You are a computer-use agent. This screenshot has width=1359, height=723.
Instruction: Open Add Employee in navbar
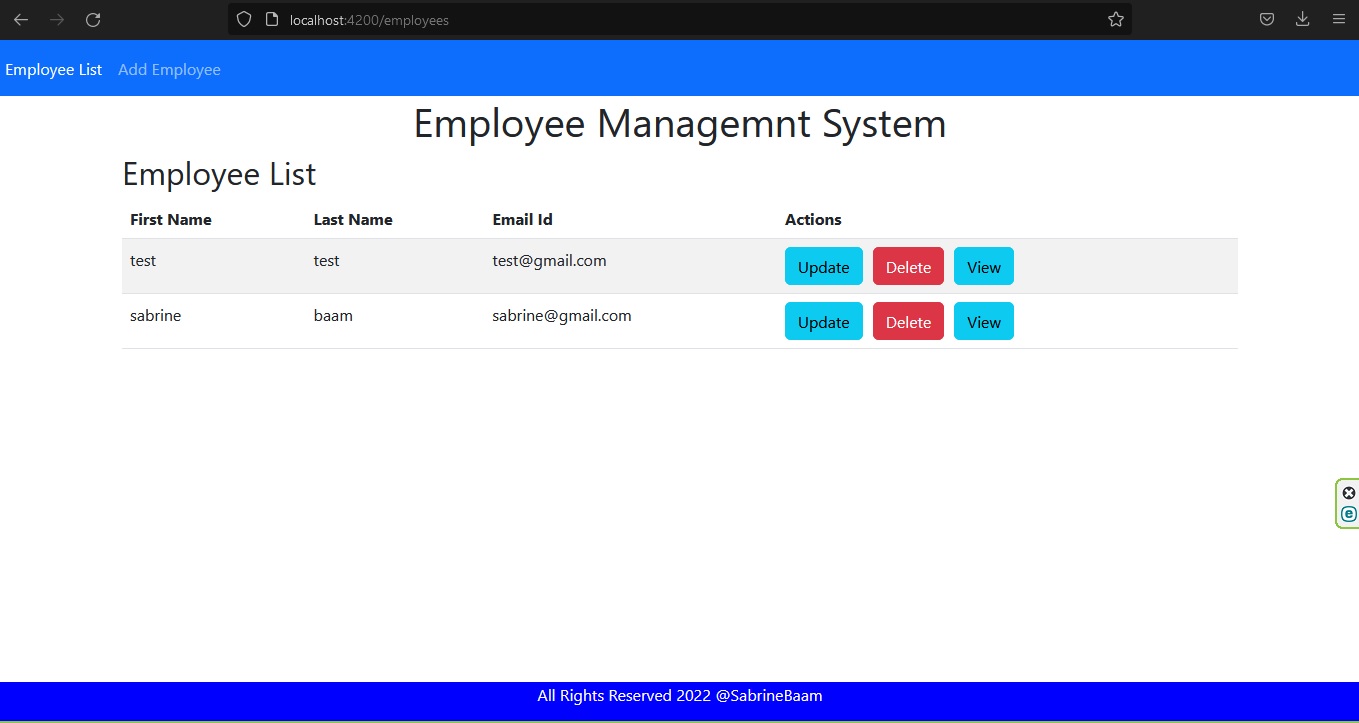point(169,70)
